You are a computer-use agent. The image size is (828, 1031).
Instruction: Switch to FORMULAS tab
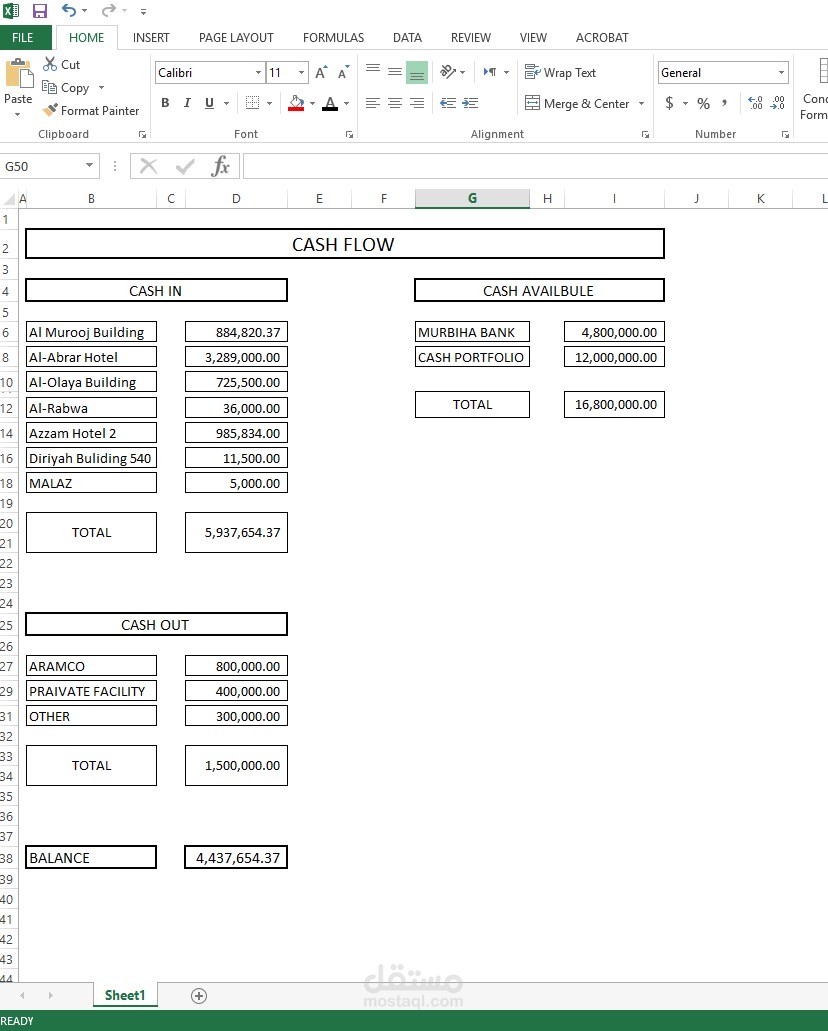pos(333,37)
